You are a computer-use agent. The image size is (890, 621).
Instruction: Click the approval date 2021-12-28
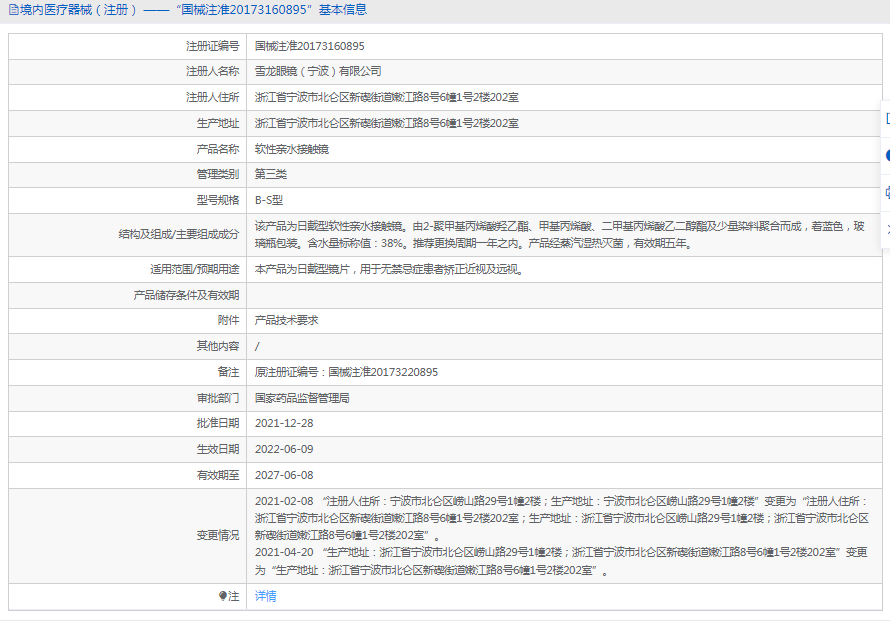coord(284,424)
